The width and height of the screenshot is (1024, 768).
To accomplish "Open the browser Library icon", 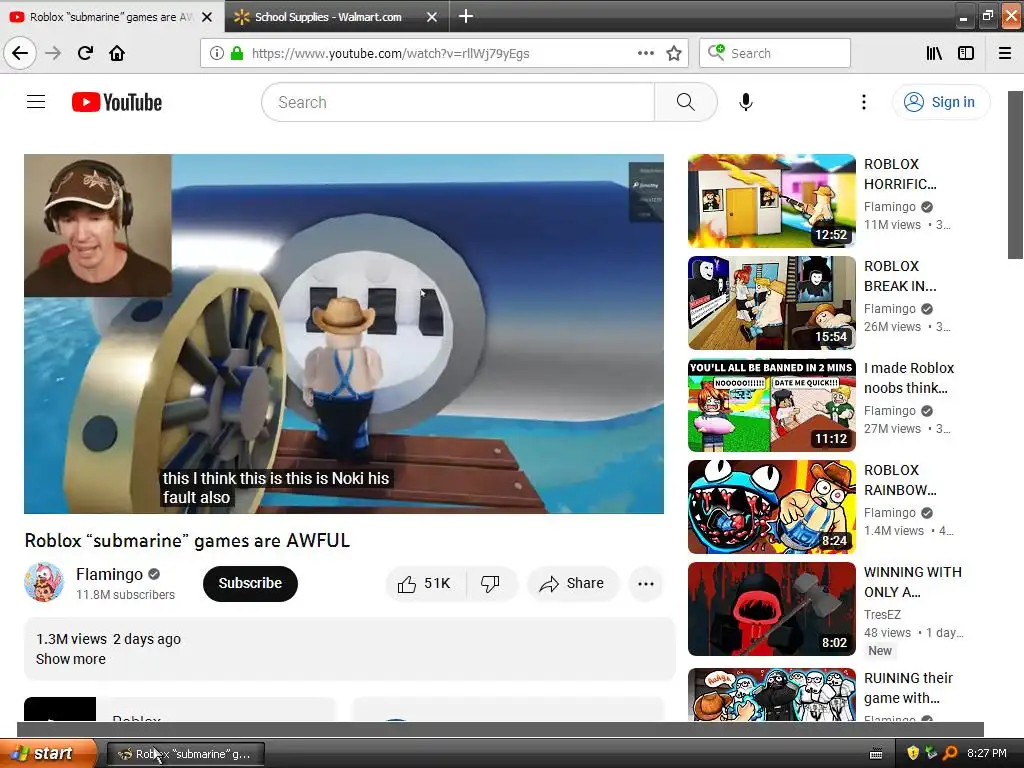I will point(934,53).
